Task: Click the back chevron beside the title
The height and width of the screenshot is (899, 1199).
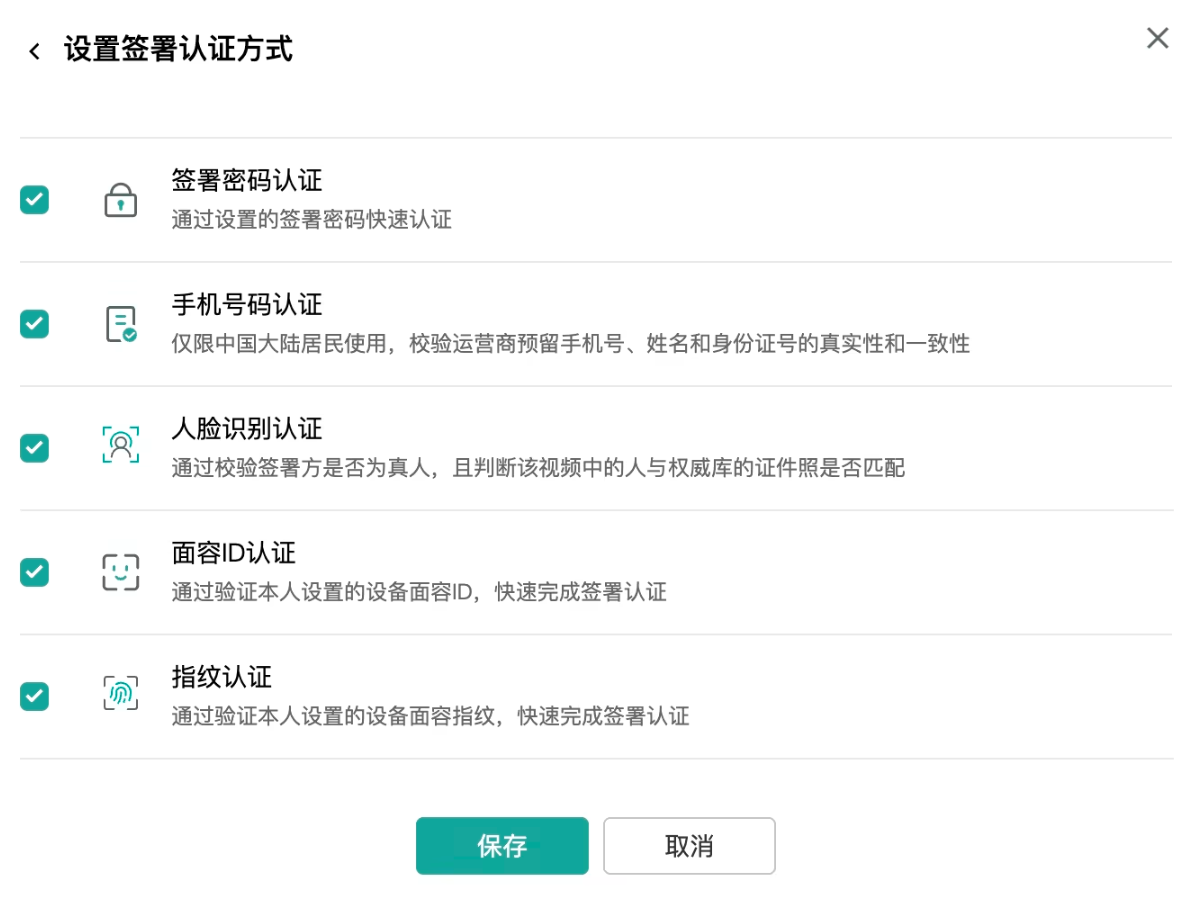Action: tap(33, 50)
